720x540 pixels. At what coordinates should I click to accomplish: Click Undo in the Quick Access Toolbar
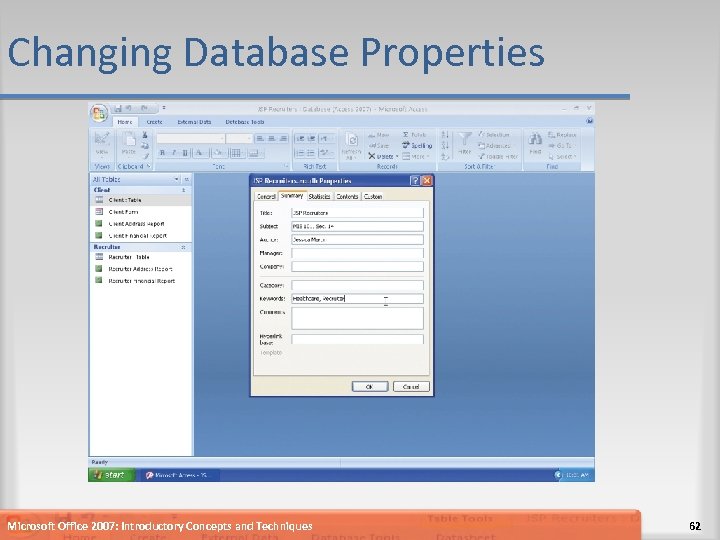point(129,108)
